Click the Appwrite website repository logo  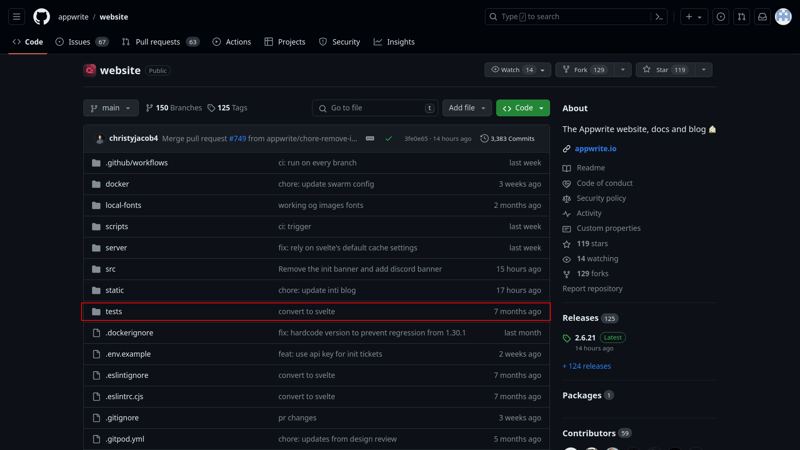(90, 70)
